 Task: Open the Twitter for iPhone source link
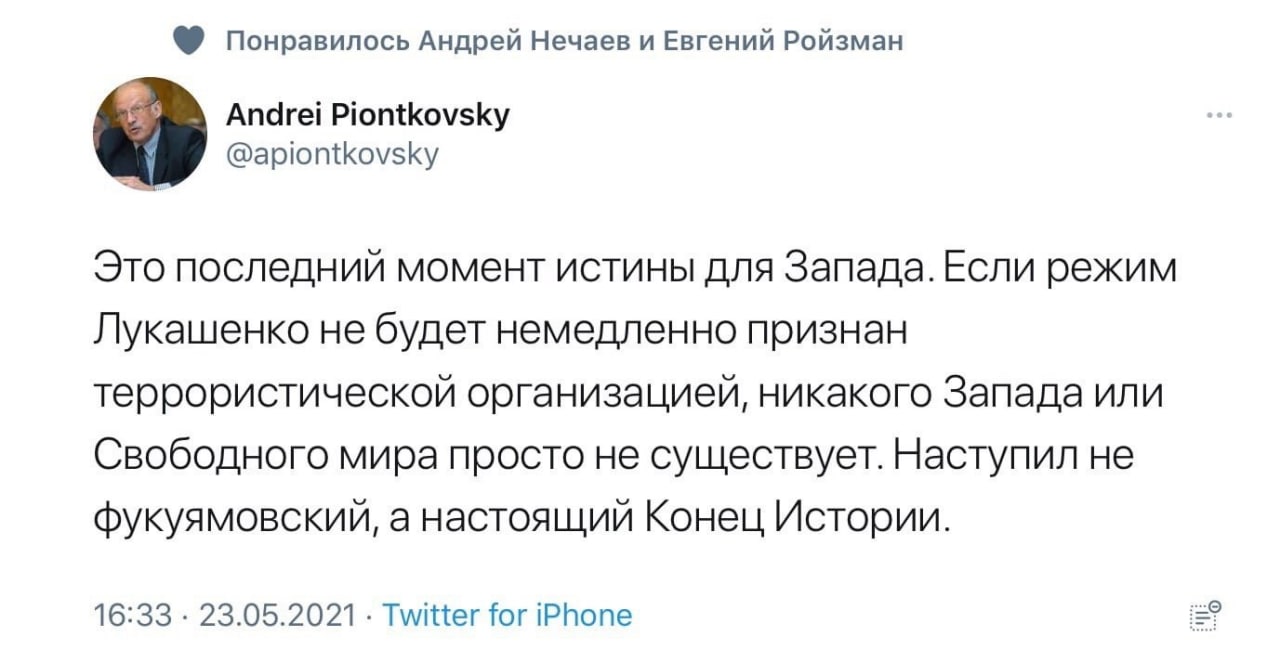[507, 614]
